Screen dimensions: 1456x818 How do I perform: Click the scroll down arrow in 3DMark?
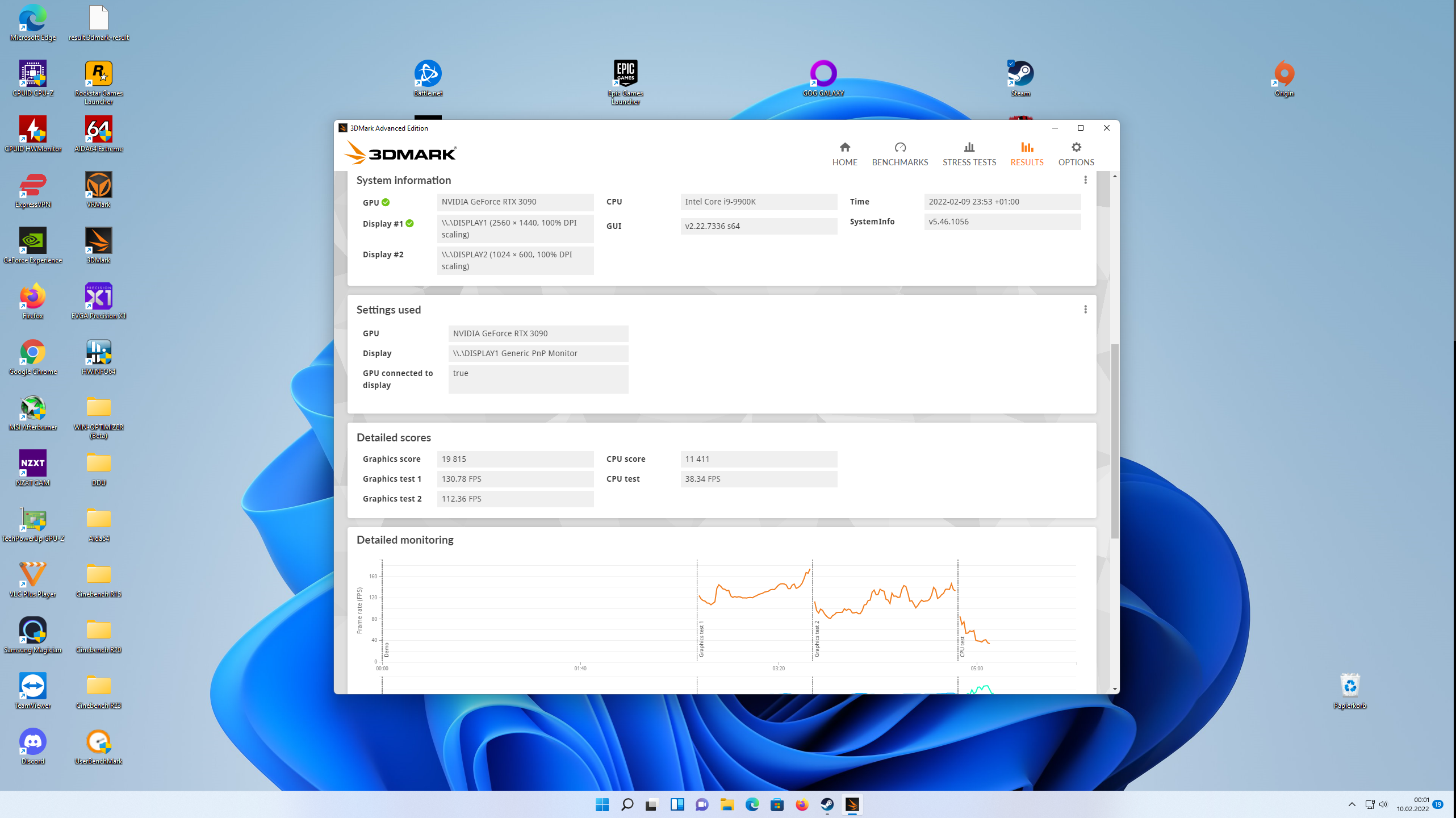click(x=1115, y=688)
